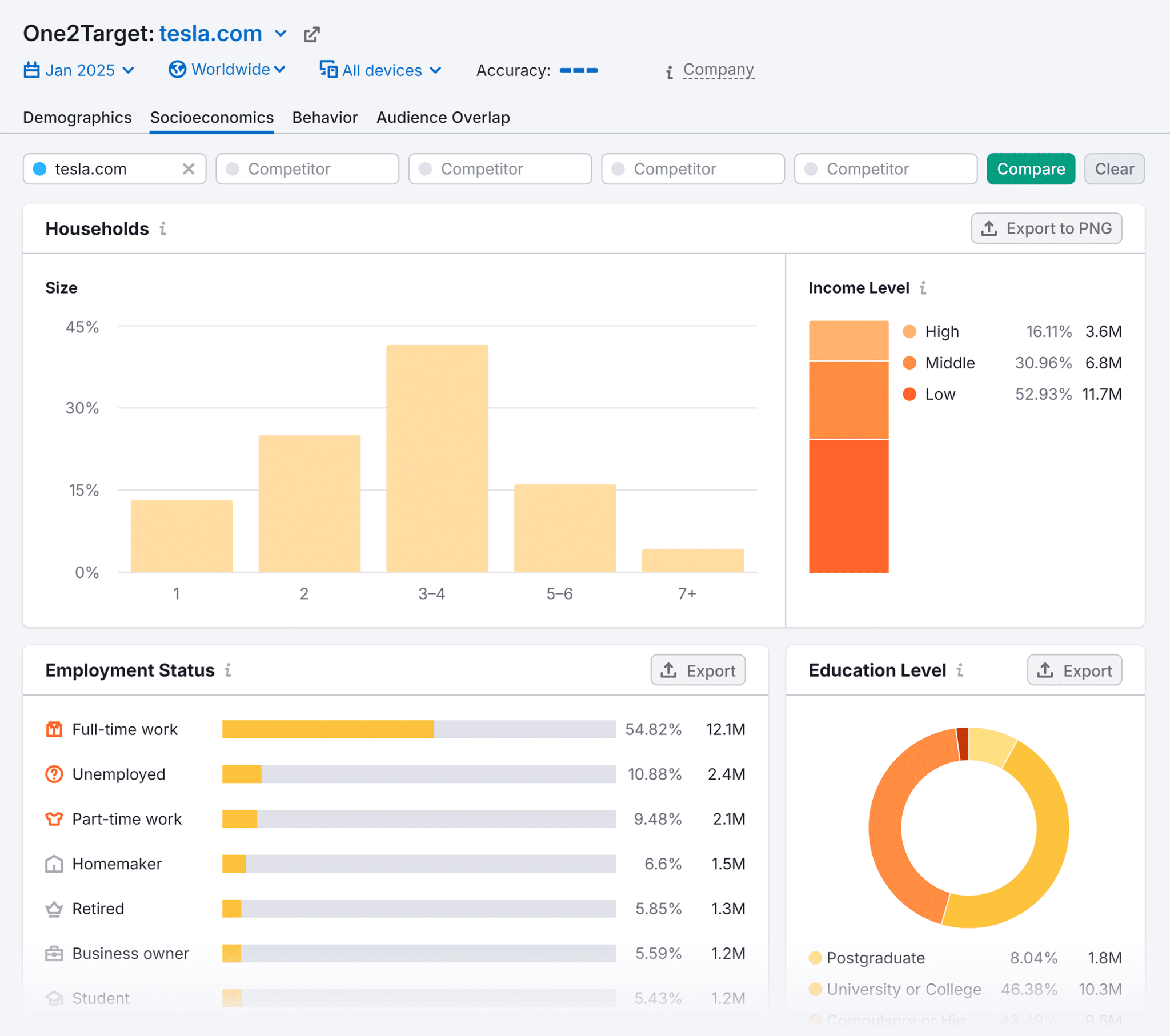
Task: Open tesla.com in external link icon
Action: (311, 34)
